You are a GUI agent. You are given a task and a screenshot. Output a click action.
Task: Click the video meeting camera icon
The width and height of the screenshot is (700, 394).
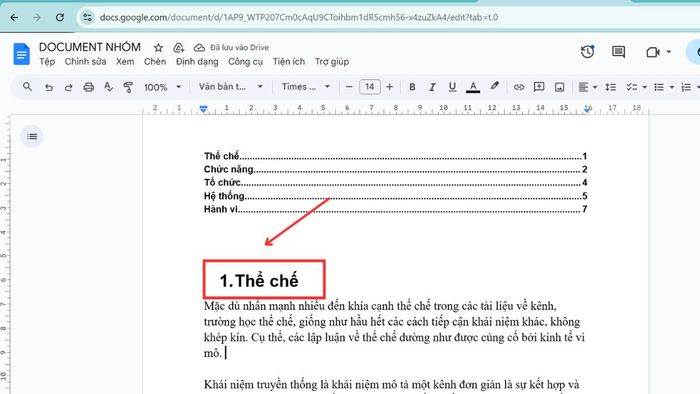point(653,52)
